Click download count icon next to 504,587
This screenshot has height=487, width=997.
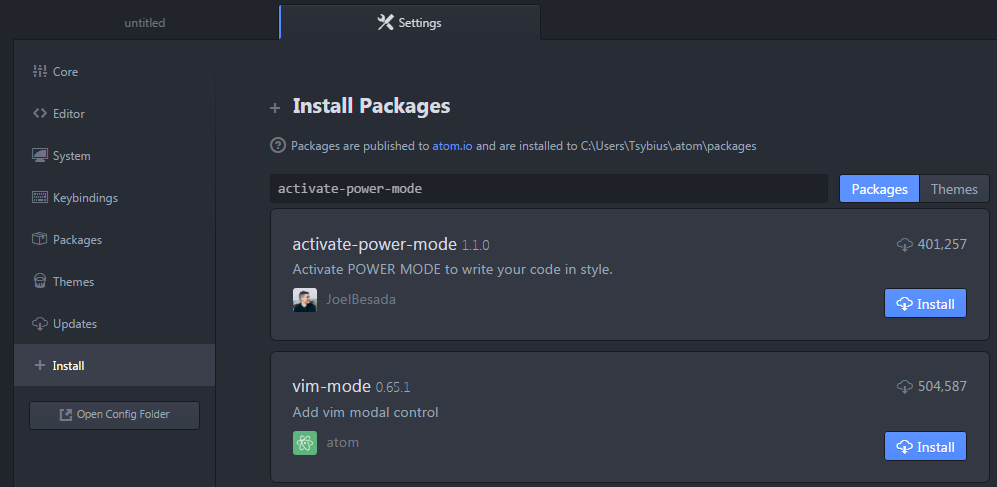[905, 386]
